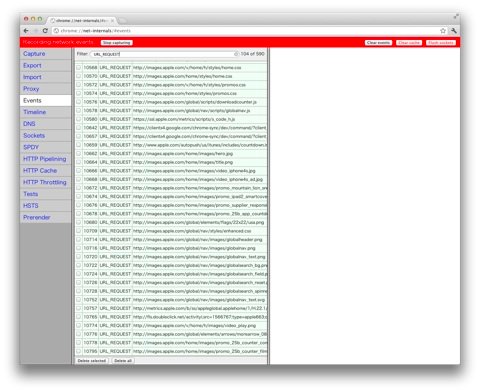This screenshot has height=392, width=480.
Task: Select the title.png request URL
Action: point(183,162)
